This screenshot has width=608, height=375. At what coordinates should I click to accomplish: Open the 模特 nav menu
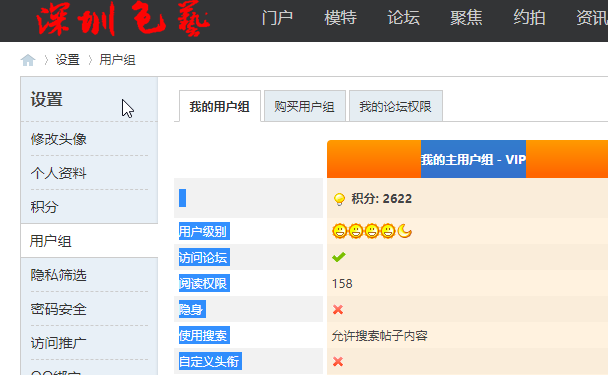[340, 18]
